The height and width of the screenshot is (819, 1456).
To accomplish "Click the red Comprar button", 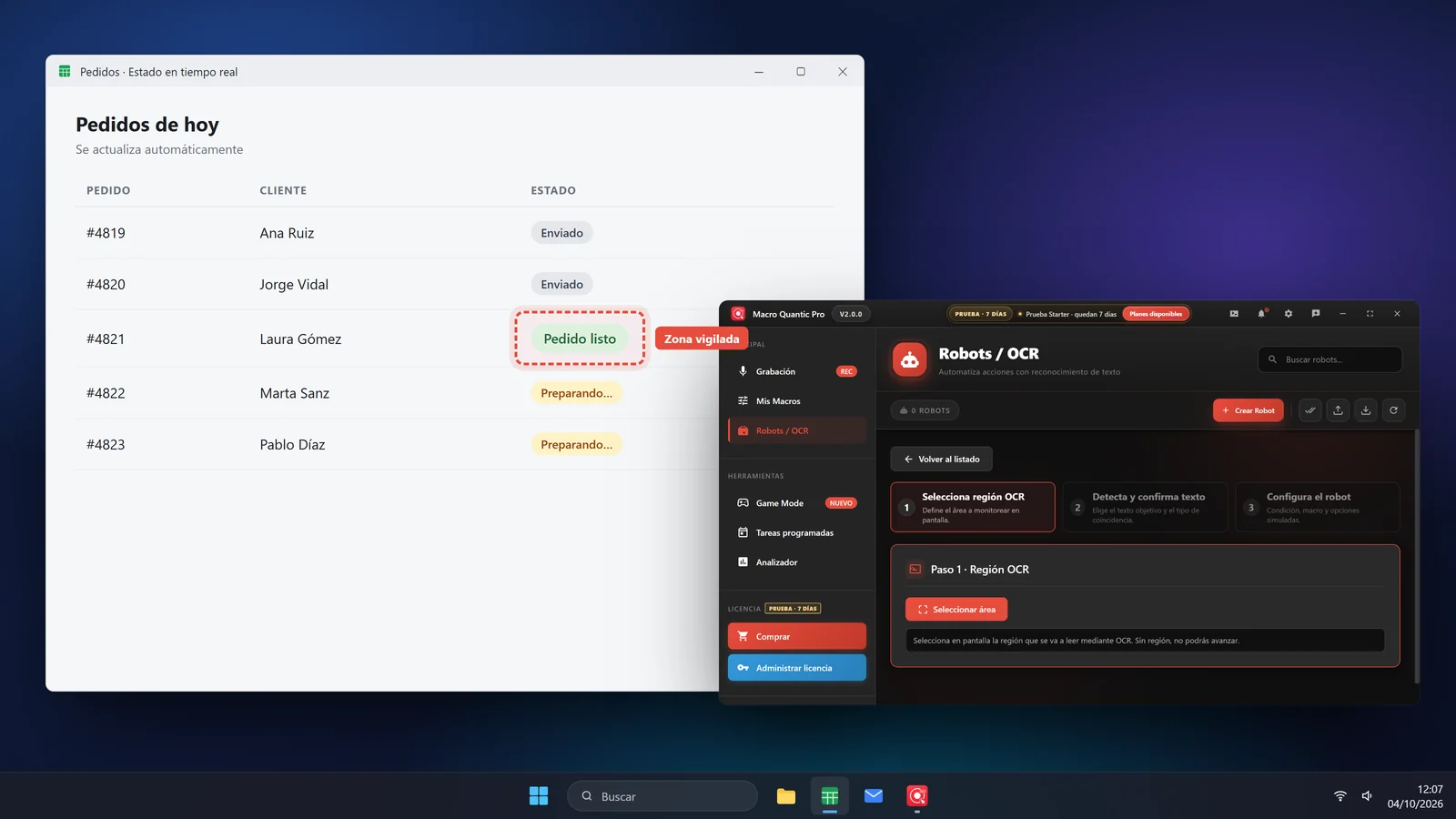I will click(796, 636).
